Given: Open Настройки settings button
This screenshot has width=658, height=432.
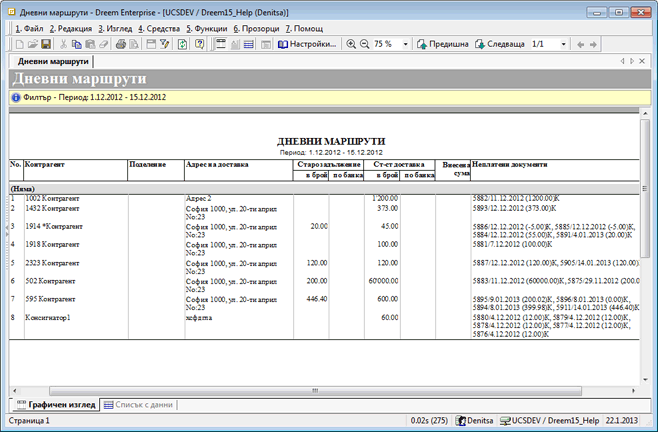Looking at the screenshot, I should tap(307, 44).
